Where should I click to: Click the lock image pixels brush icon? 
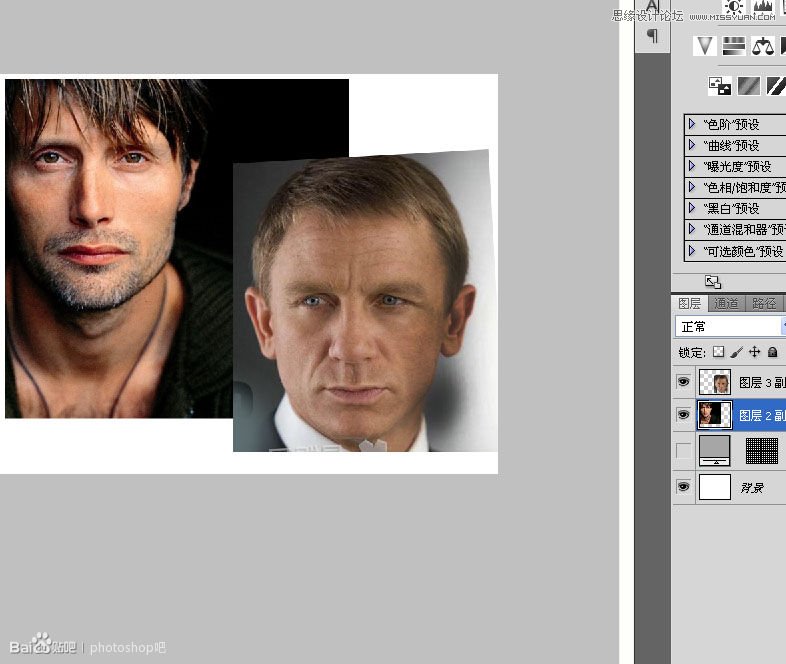pos(736,352)
